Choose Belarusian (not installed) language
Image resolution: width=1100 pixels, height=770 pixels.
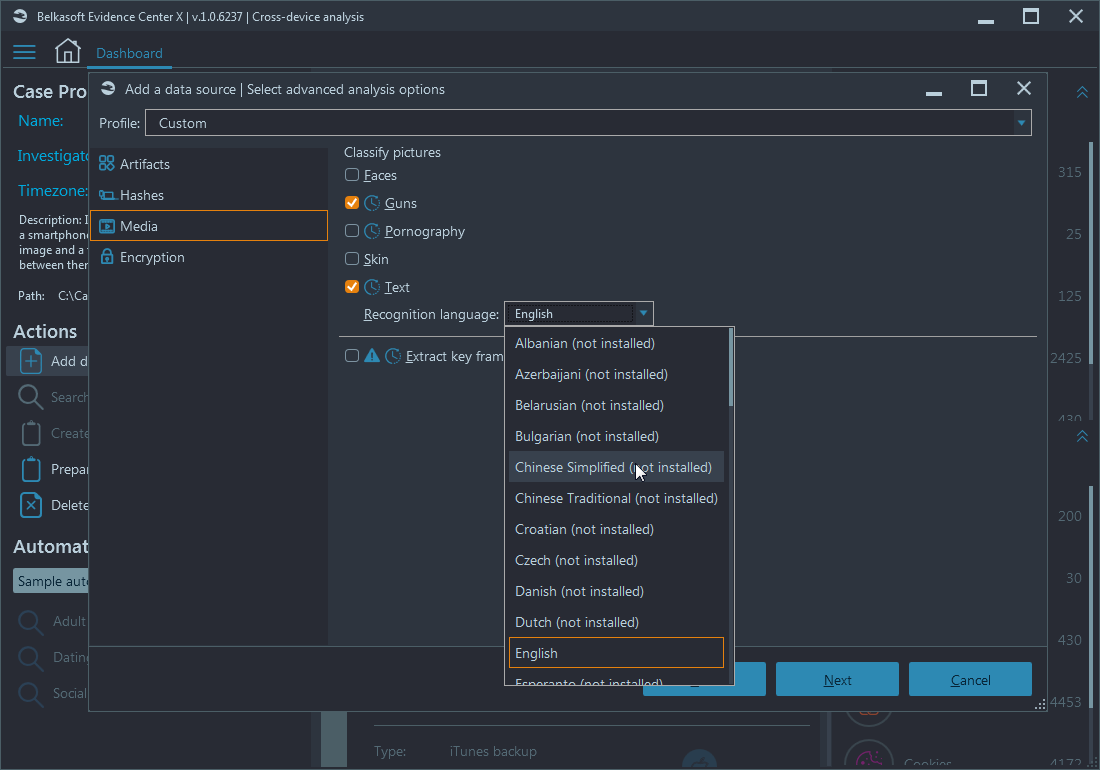[616, 405]
